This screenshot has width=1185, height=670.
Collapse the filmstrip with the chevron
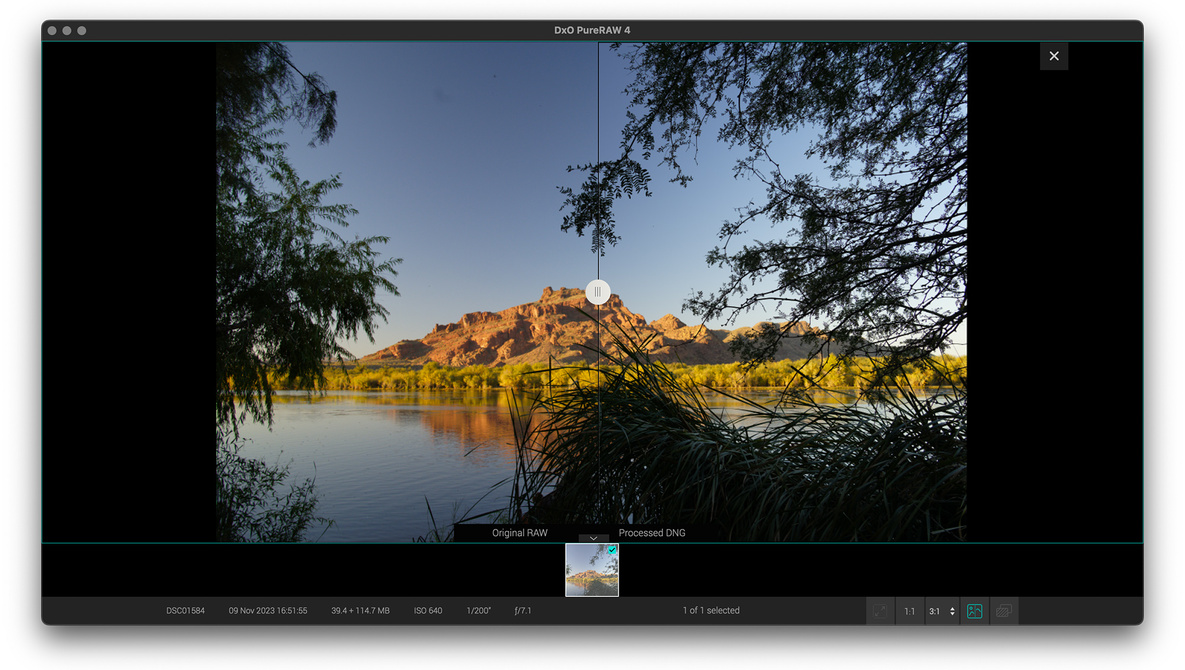click(593, 538)
